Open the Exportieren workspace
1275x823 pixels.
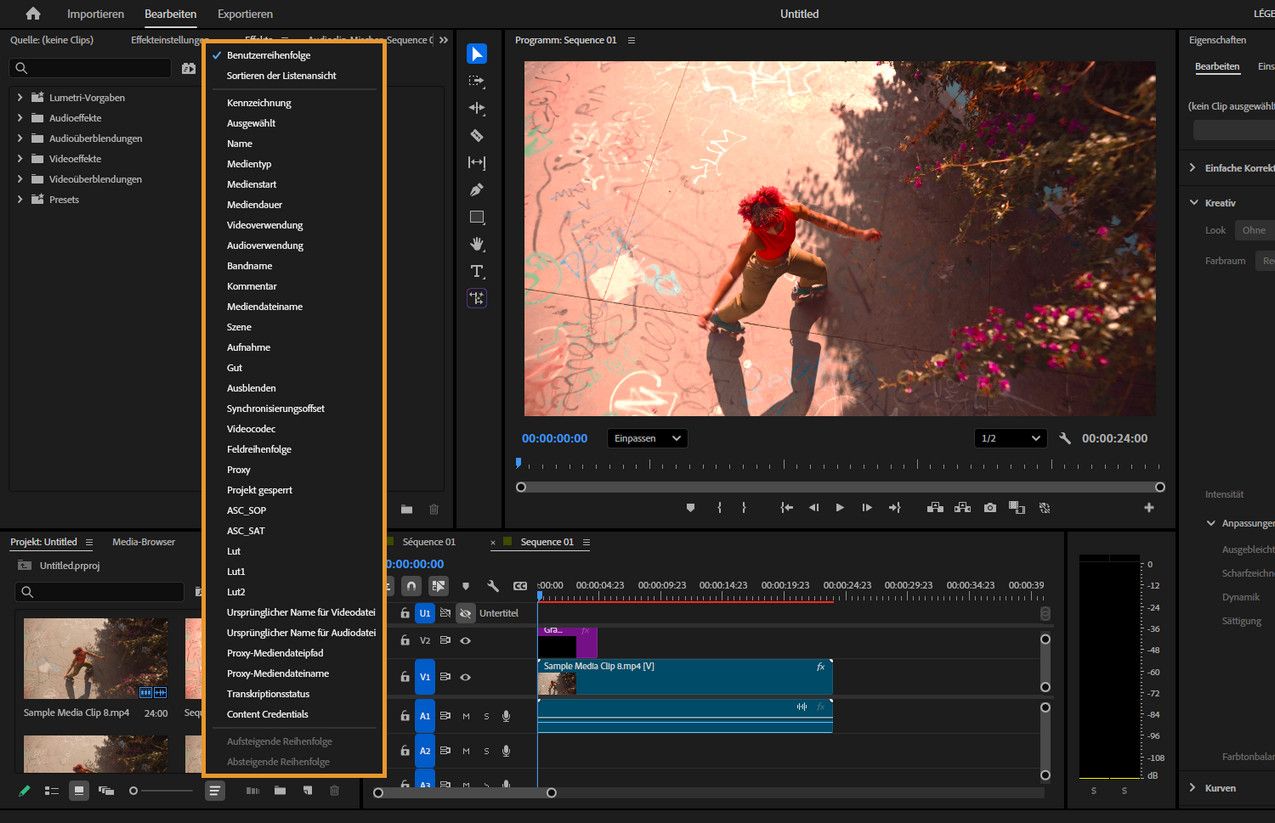pos(245,14)
